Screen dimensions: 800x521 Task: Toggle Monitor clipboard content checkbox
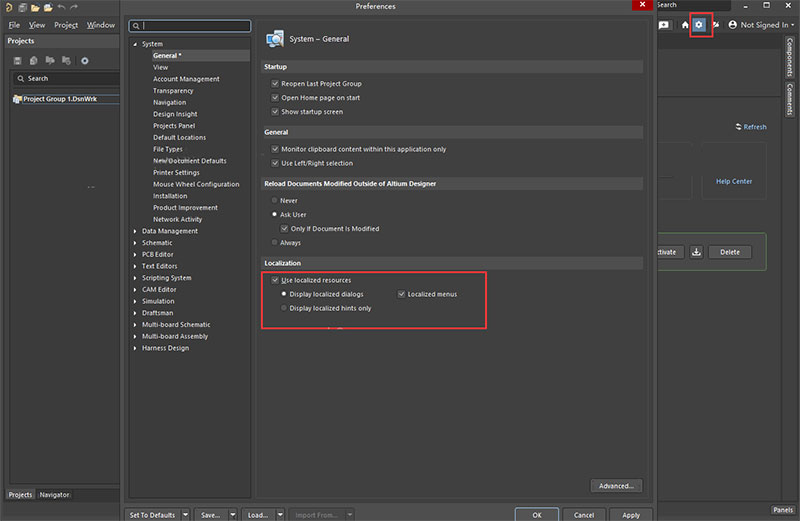click(x=275, y=149)
